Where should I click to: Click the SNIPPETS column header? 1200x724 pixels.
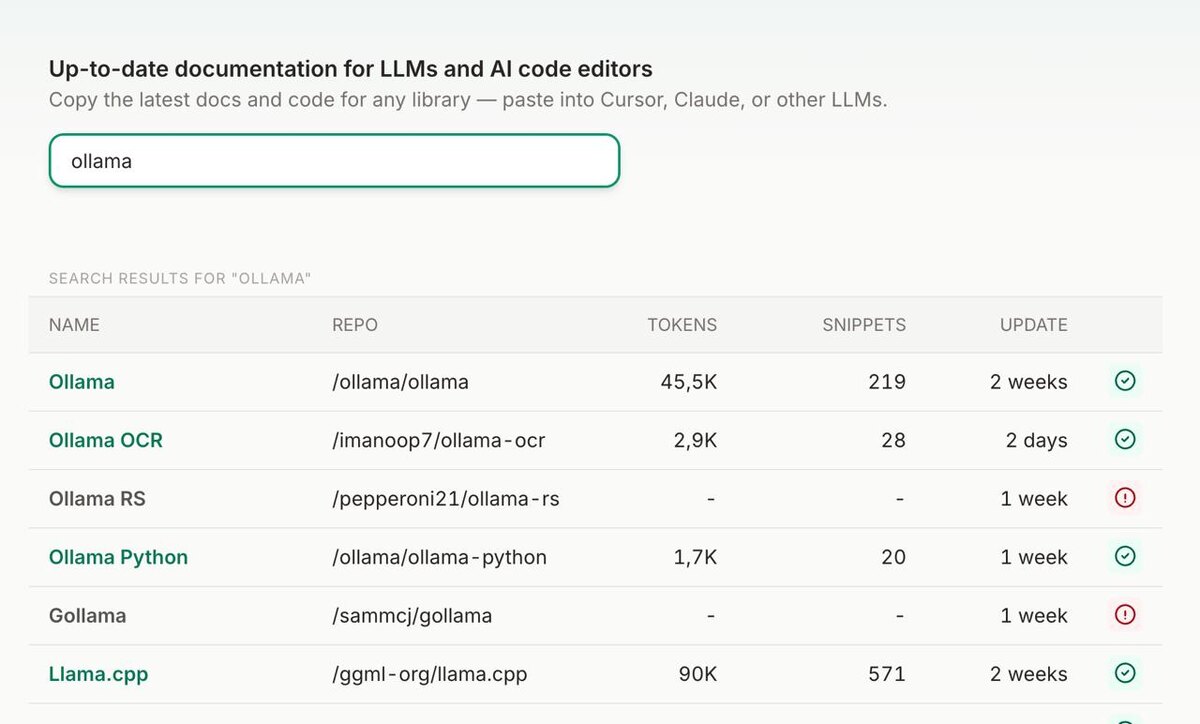click(864, 325)
